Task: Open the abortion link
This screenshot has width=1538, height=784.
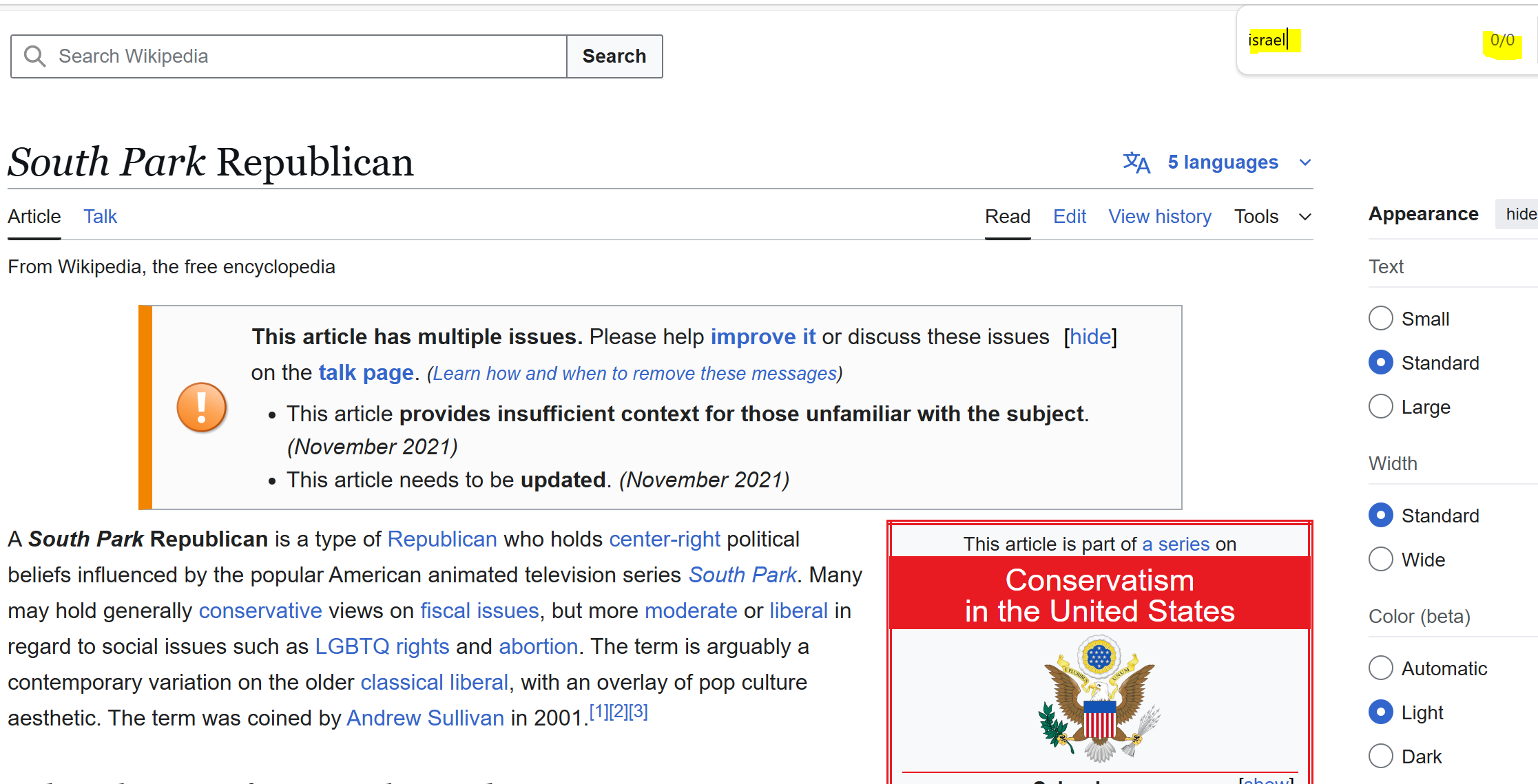Action: (x=538, y=646)
